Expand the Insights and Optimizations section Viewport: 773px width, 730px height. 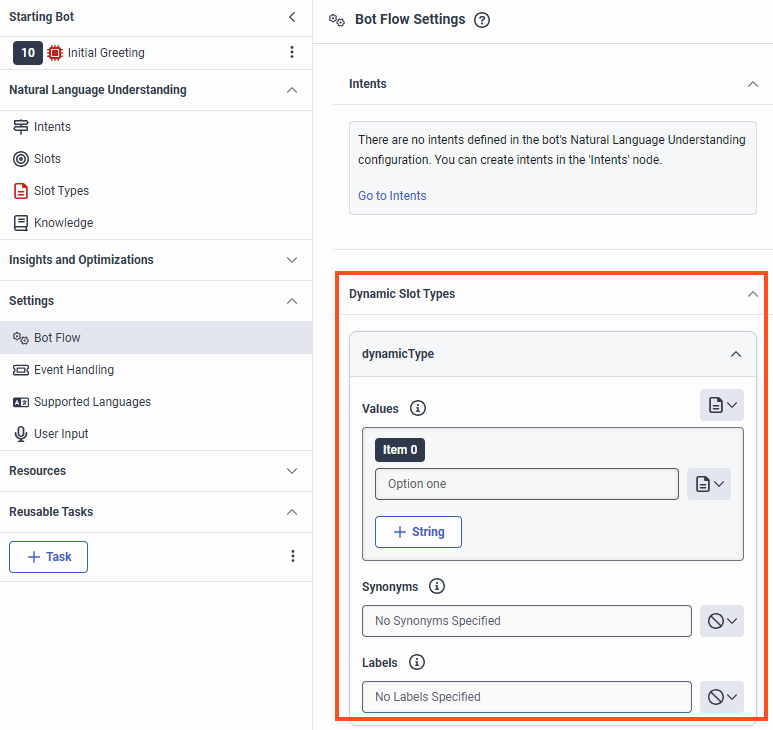[x=292, y=260]
